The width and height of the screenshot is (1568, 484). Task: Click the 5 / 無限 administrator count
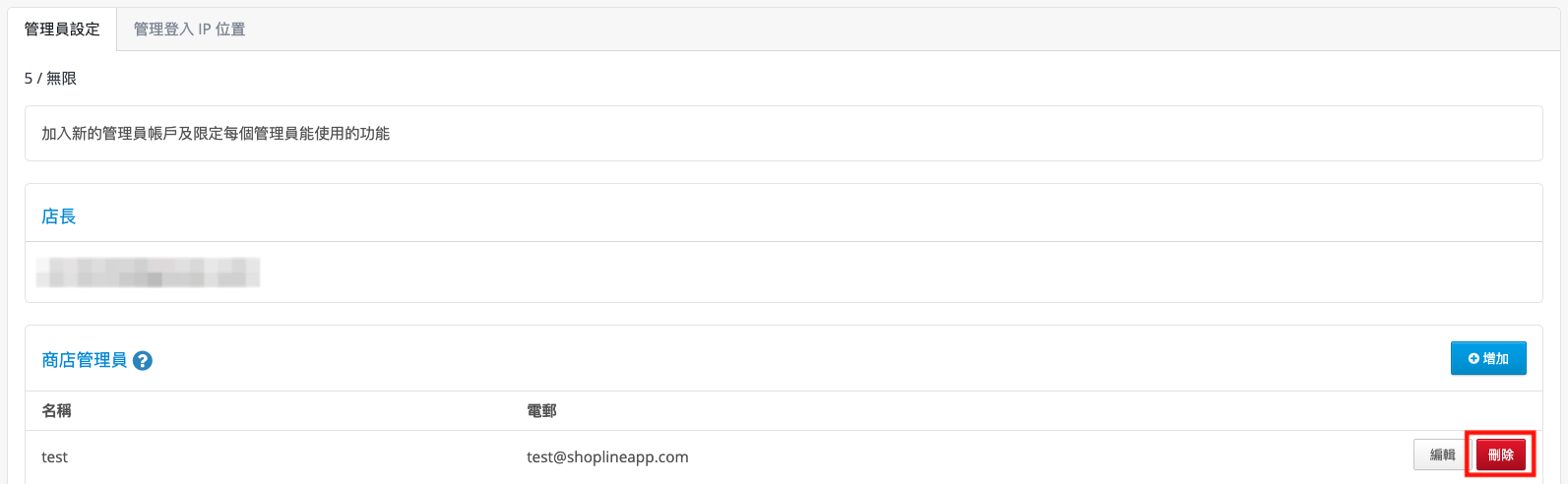pos(50,78)
